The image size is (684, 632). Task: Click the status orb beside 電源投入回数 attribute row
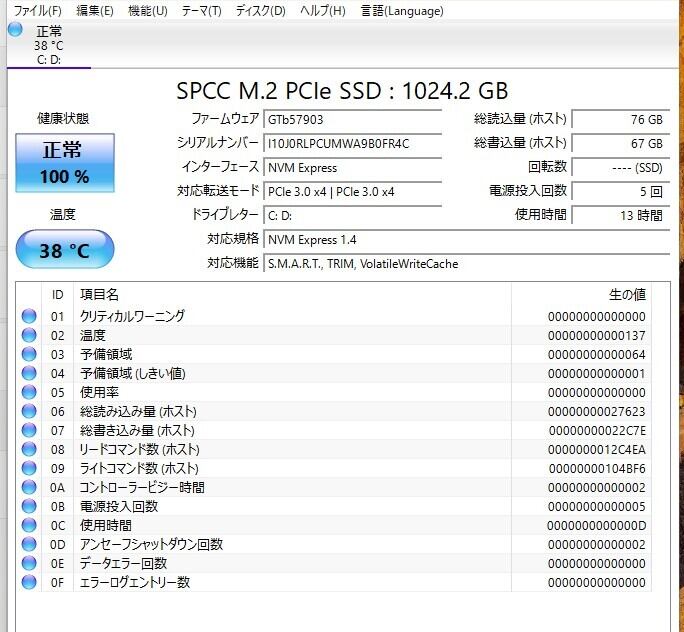[x=29, y=506]
